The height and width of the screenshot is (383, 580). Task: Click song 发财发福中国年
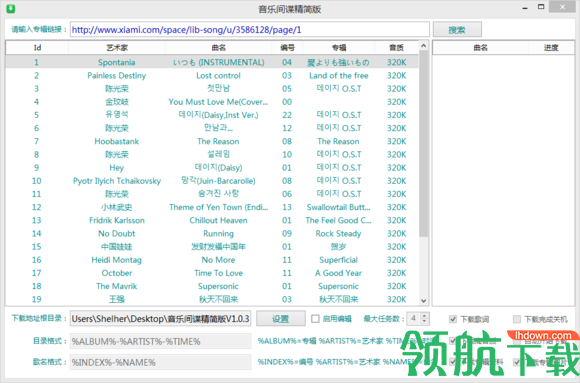click(x=218, y=246)
